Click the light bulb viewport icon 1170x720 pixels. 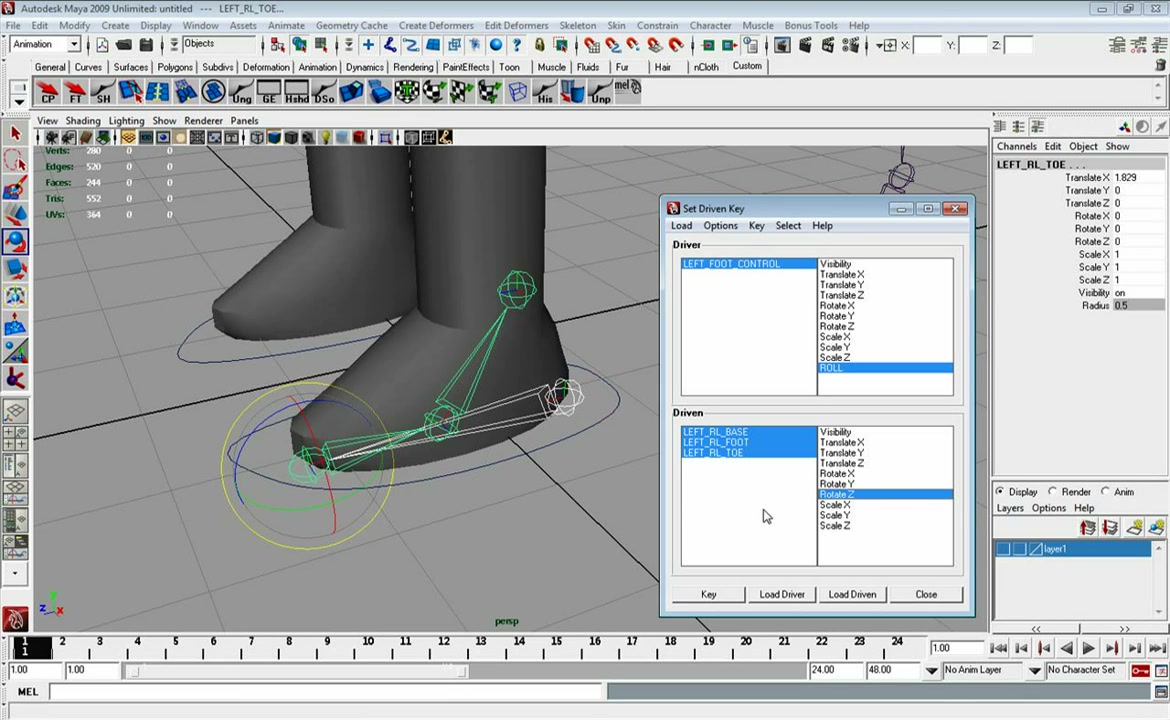(325, 137)
